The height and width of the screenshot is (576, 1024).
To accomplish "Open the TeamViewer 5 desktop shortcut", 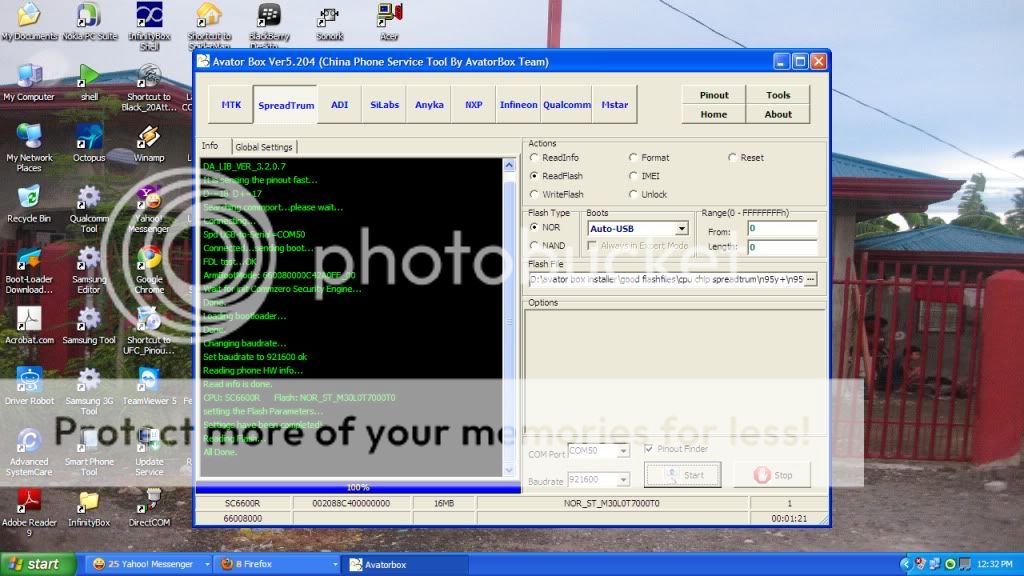I will pos(149,381).
